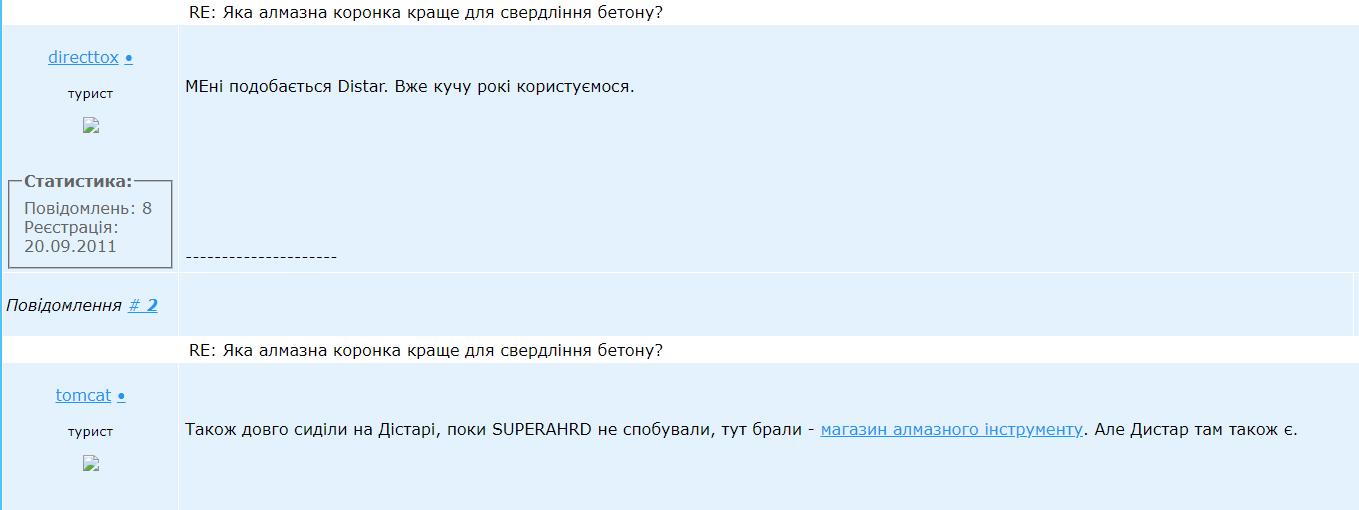Click the second post's 'RE:' title above tomcat
Viewport: 1359px width, 510px height.
[425, 350]
